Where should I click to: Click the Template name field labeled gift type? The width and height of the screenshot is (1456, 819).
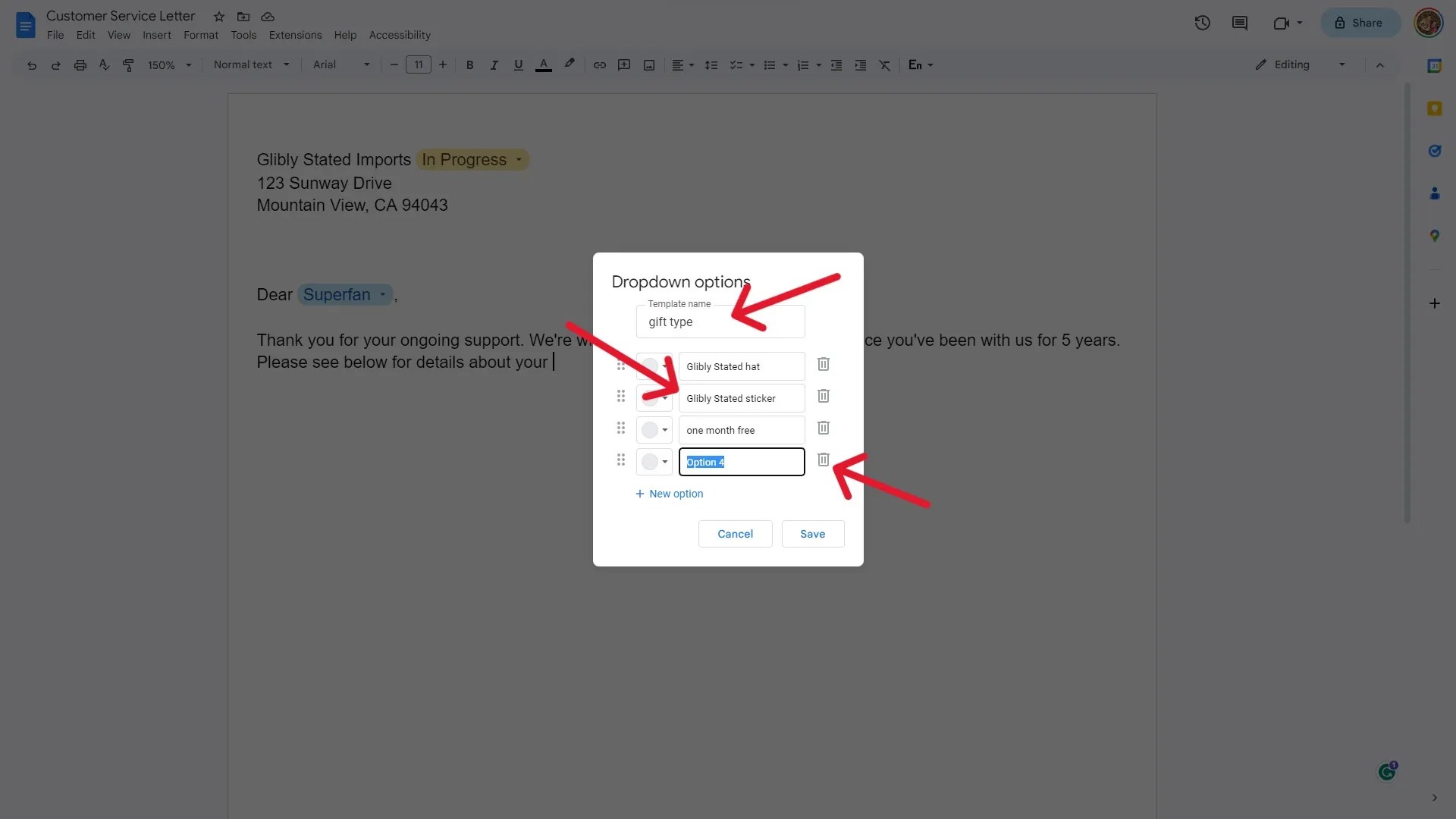[720, 322]
